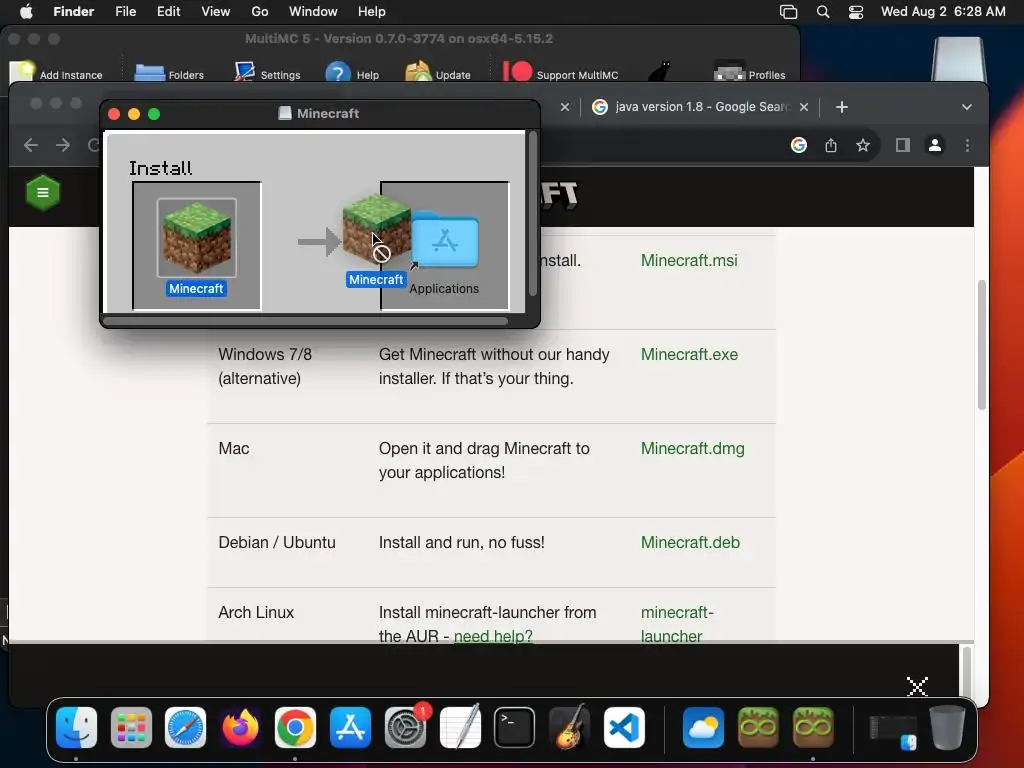Download Minecraft.exe link
The image size is (1024, 768).
point(689,355)
